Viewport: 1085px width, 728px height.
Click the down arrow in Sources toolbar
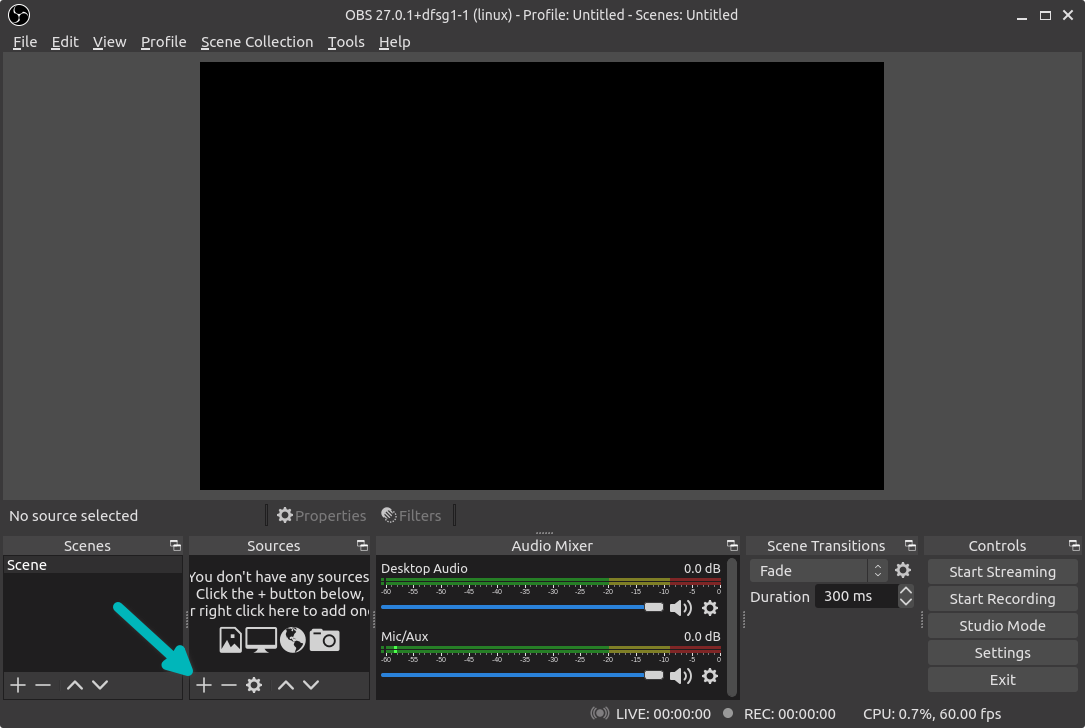[x=311, y=685]
